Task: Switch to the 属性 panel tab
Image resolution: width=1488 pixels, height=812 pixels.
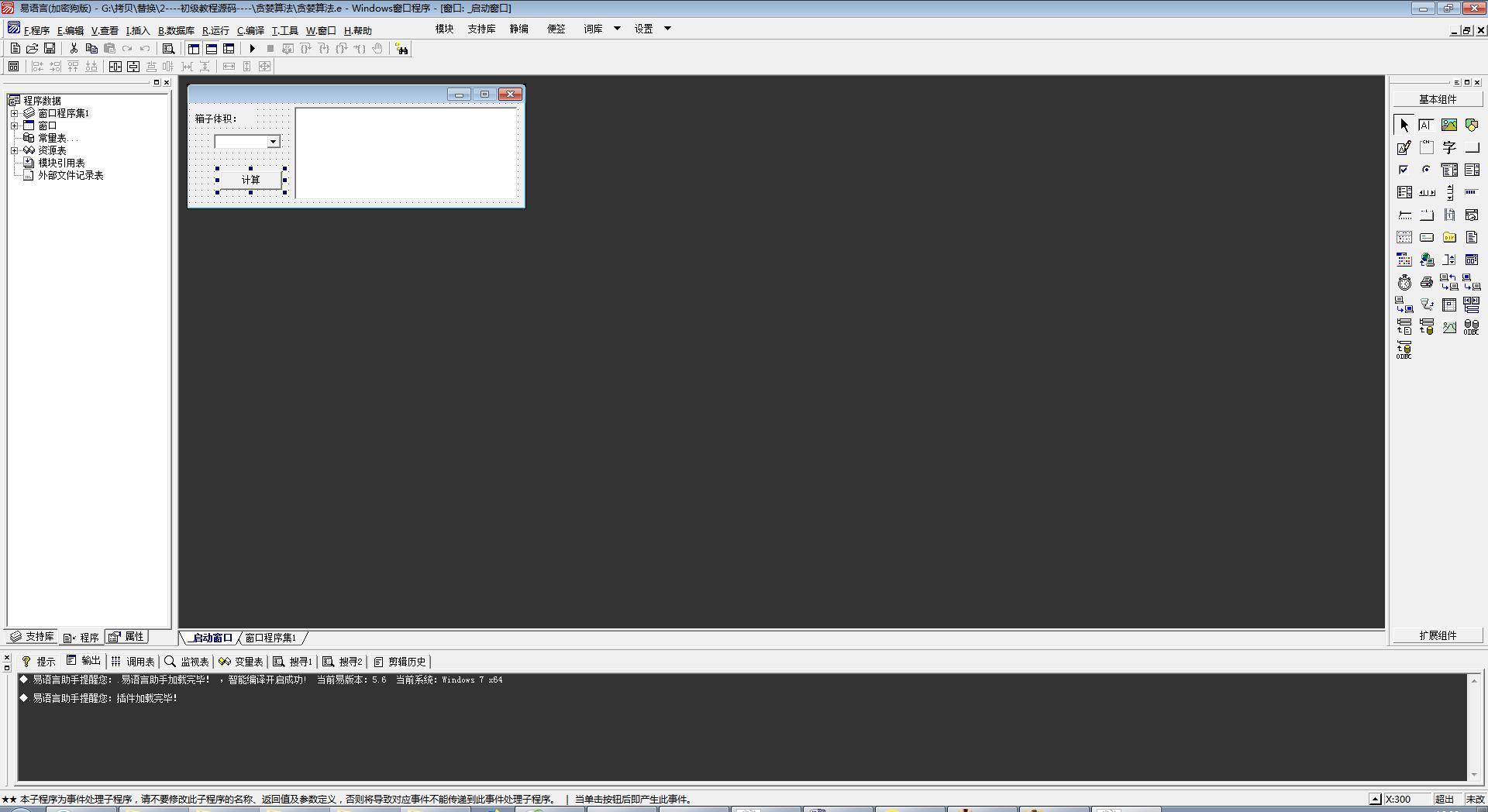Action: [127, 637]
